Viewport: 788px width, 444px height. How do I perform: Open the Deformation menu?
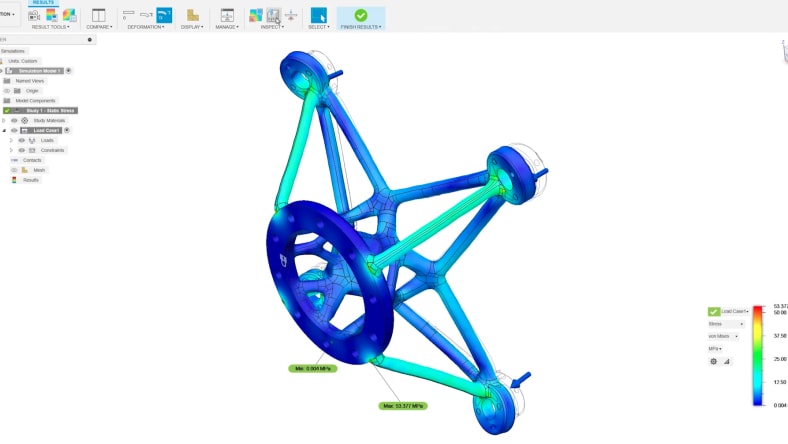click(146, 27)
